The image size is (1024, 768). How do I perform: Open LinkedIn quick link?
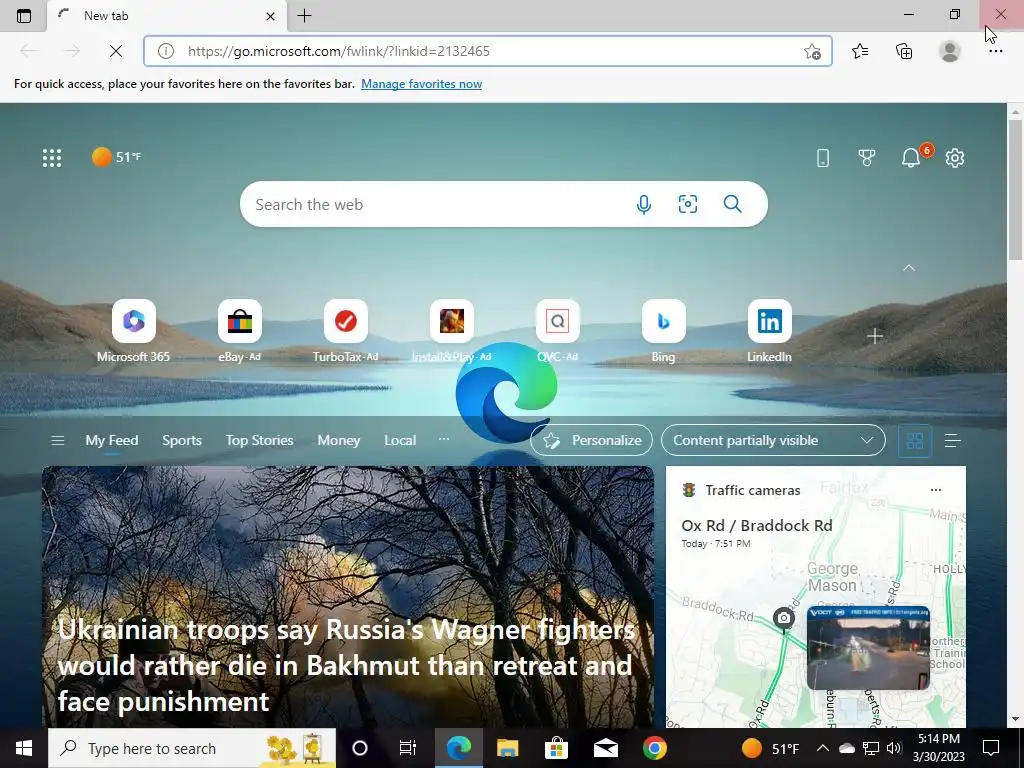(769, 331)
